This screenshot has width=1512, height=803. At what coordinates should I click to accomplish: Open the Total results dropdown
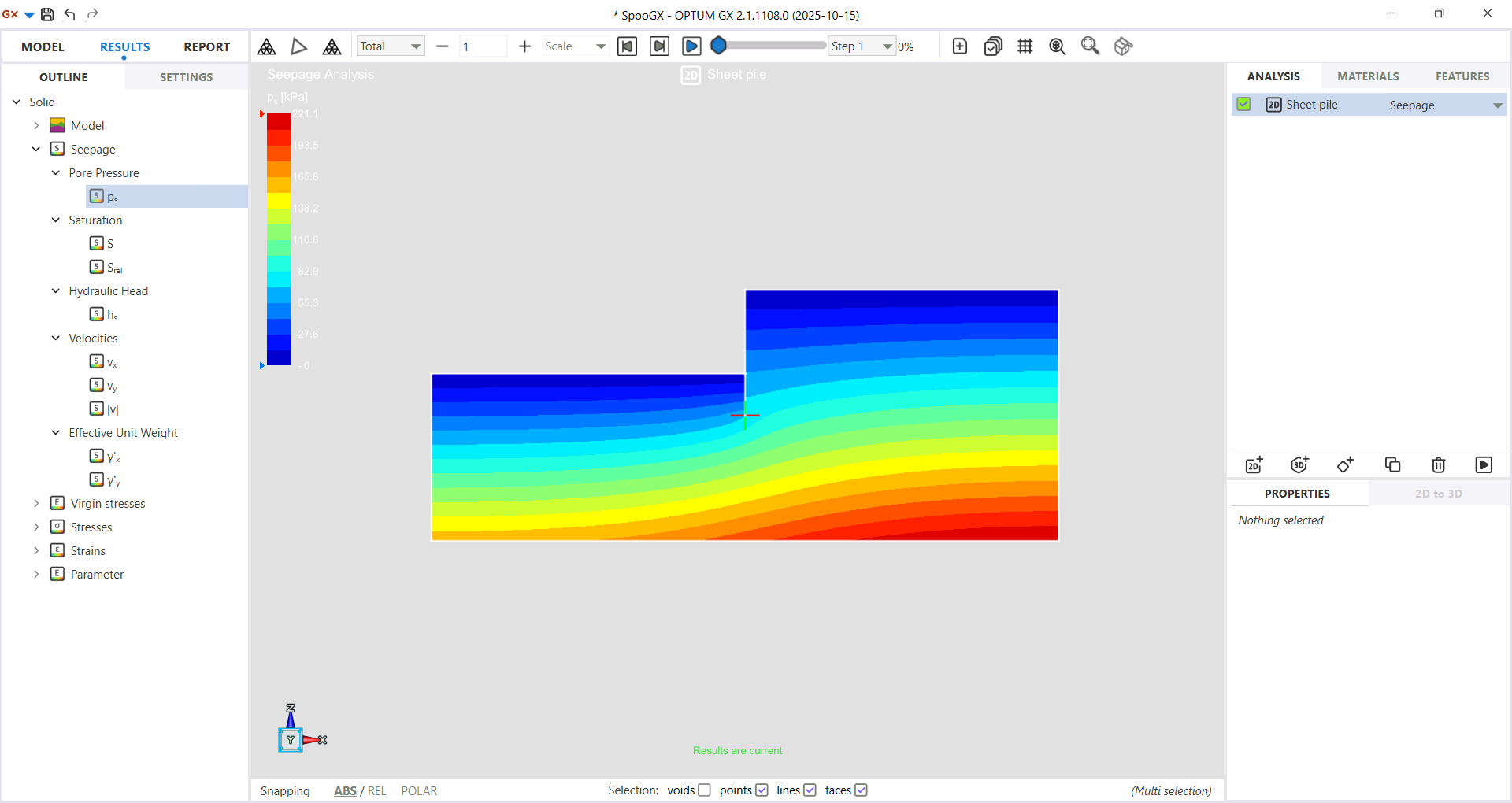click(x=390, y=46)
